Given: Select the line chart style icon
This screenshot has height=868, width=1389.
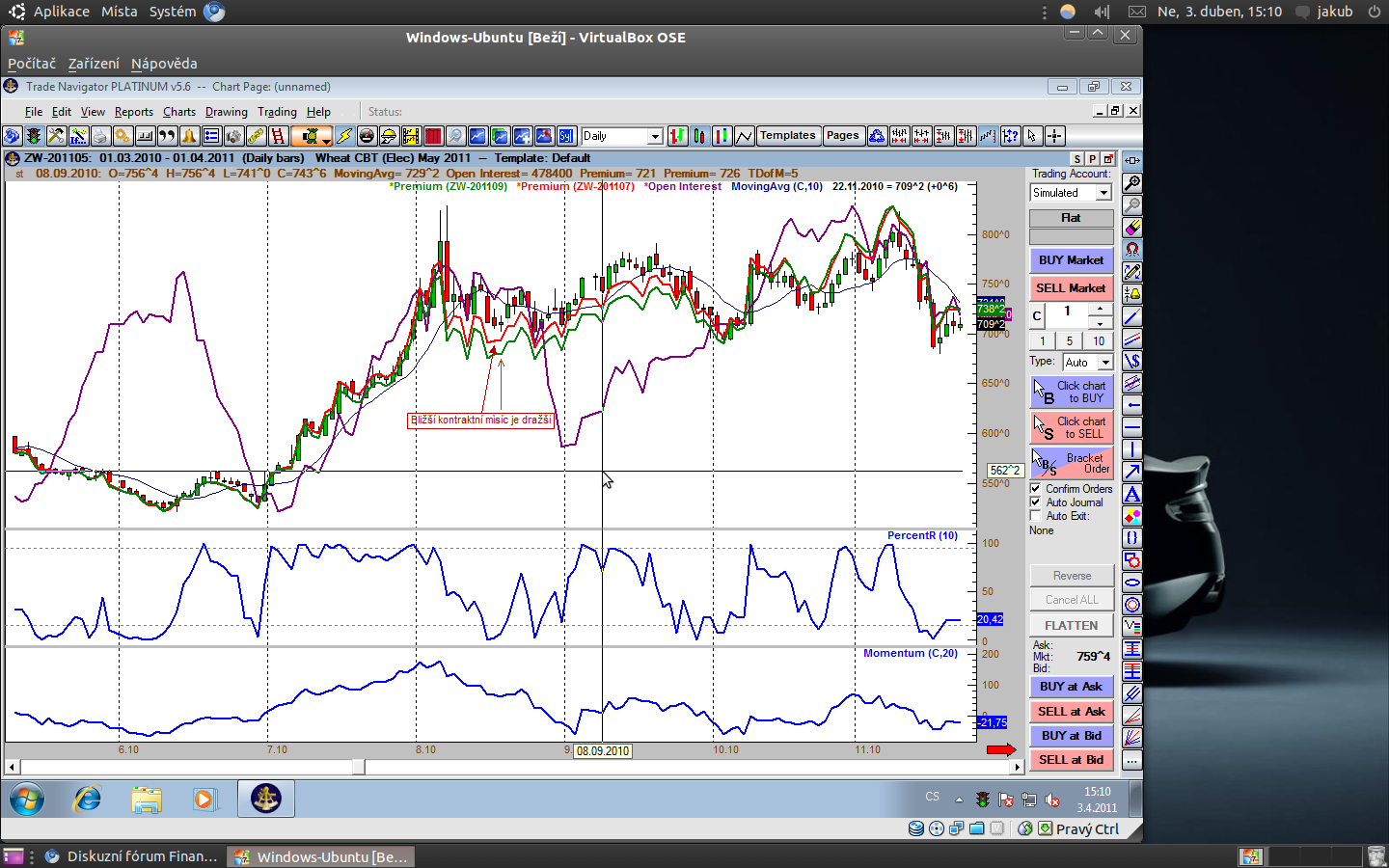Looking at the screenshot, I should click(x=744, y=136).
